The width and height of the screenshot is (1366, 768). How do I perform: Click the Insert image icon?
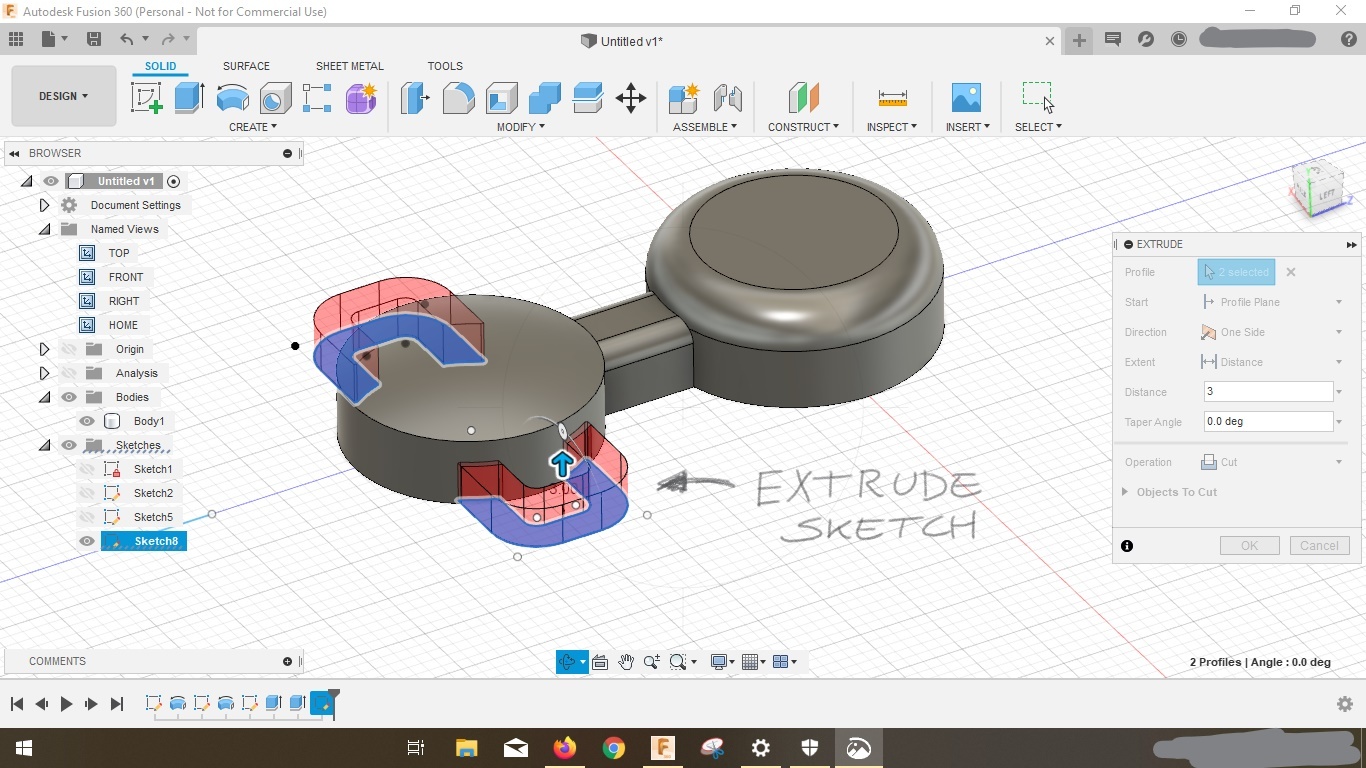point(966,98)
